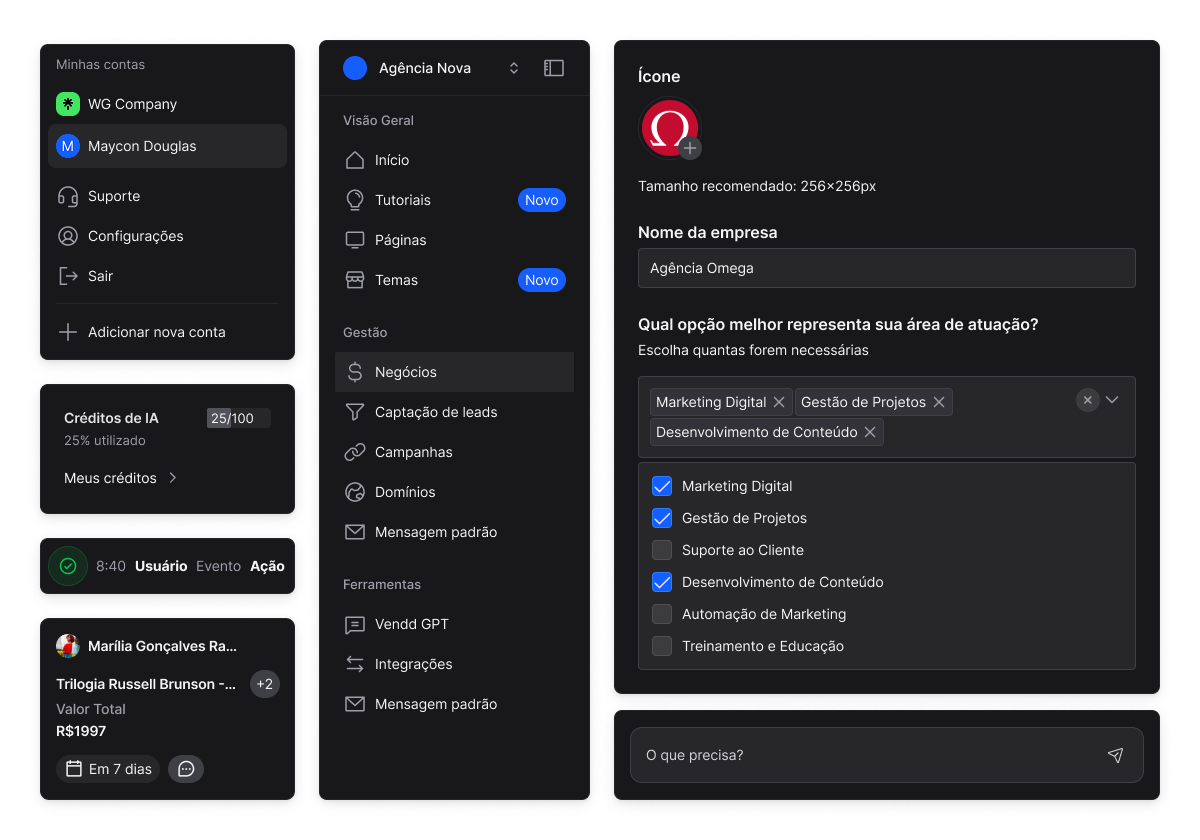Toggle the sidebar collapse icon
The width and height of the screenshot is (1200, 840).
click(x=554, y=68)
